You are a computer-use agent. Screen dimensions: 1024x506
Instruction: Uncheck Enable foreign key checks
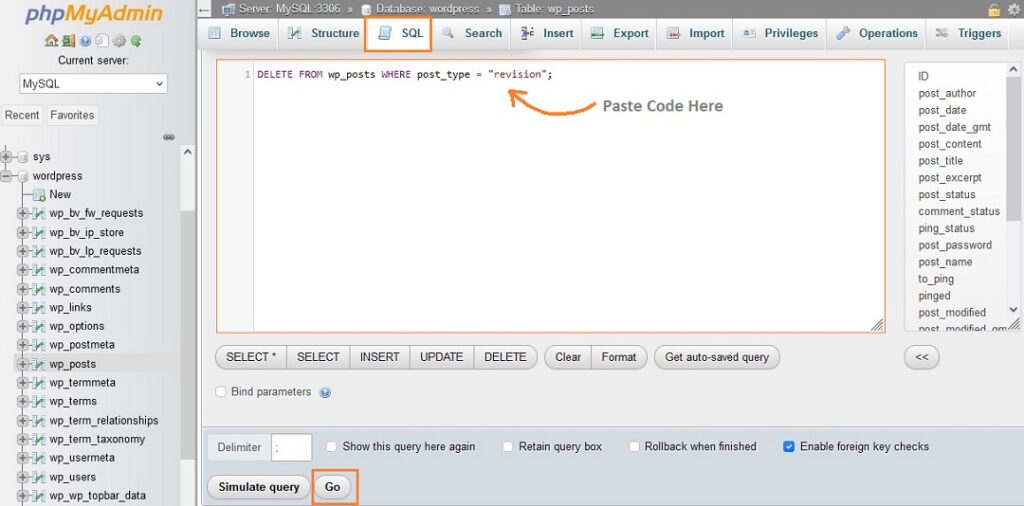pyautogui.click(x=789, y=447)
